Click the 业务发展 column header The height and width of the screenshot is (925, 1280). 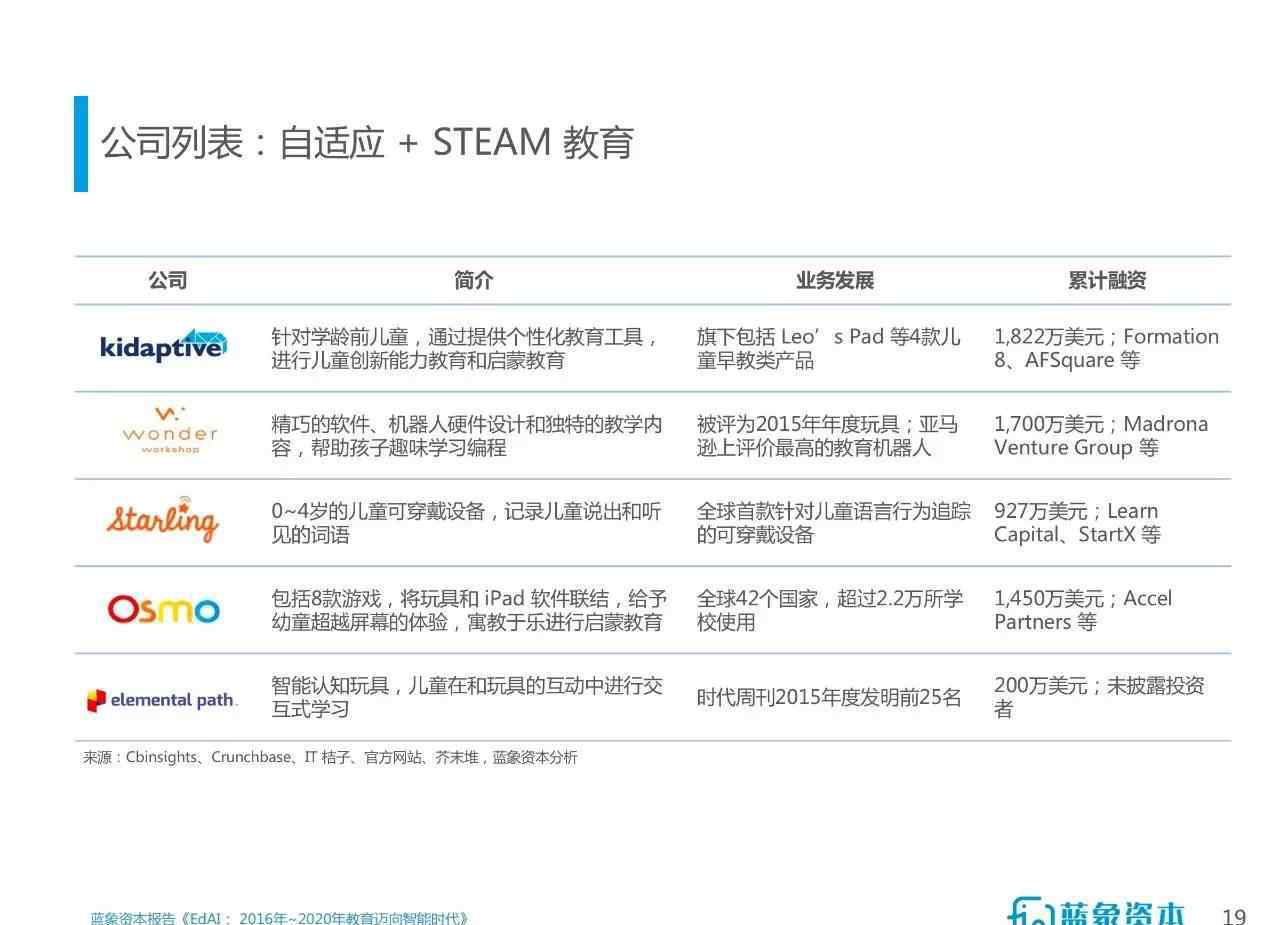click(835, 280)
